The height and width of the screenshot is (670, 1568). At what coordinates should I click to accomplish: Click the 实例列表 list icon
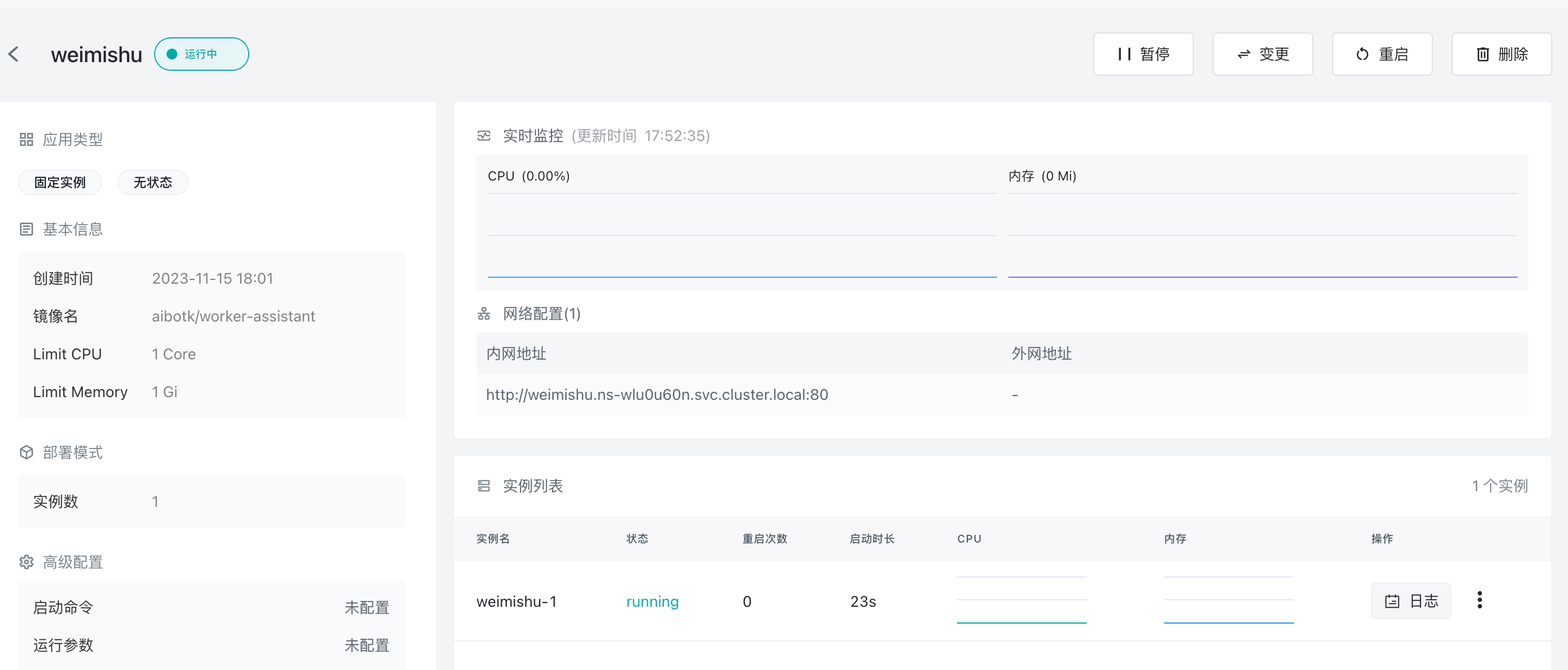tap(483, 486)
